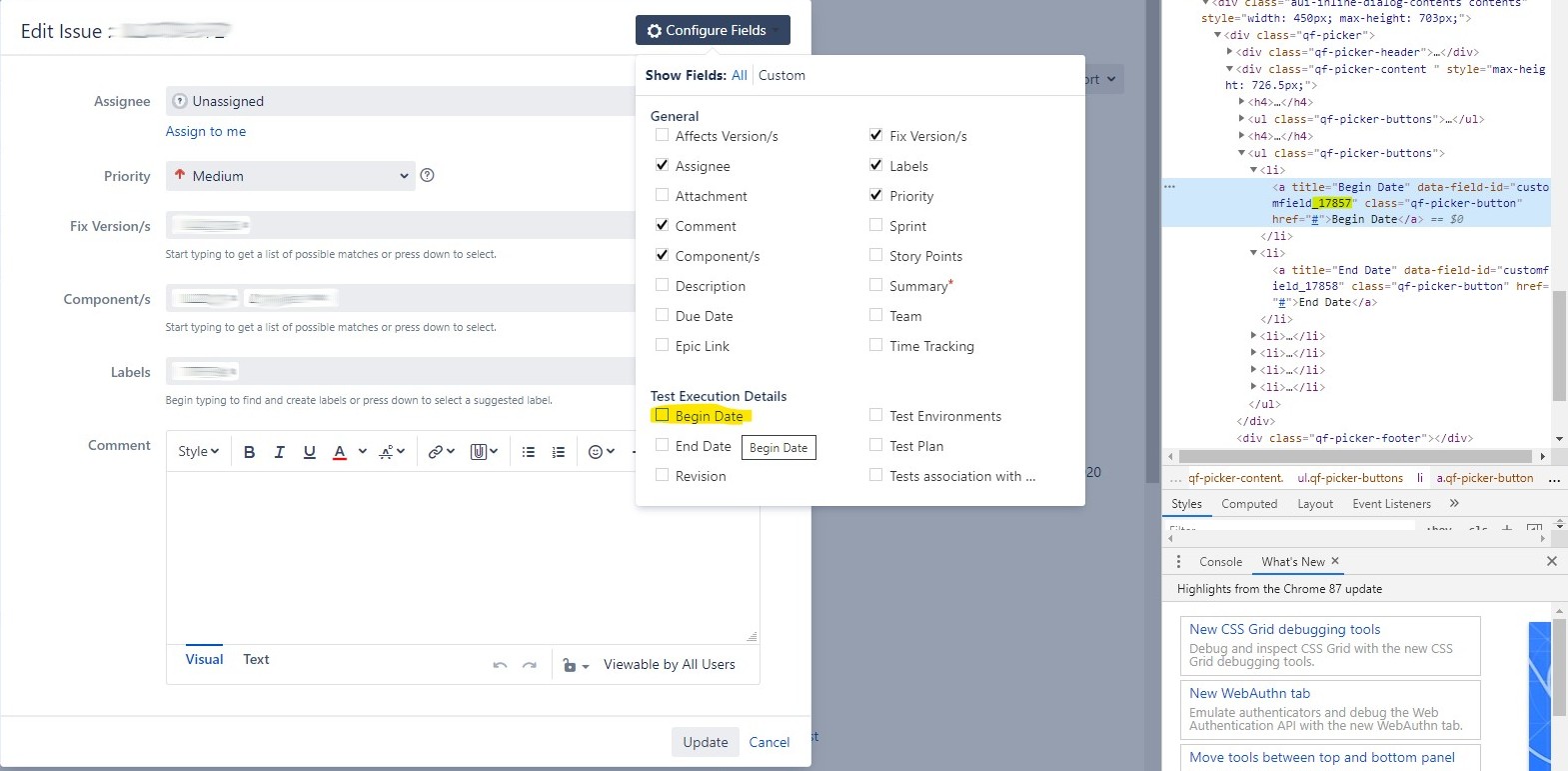
Task: Check the Attachment field
Action: coord(662,195)
